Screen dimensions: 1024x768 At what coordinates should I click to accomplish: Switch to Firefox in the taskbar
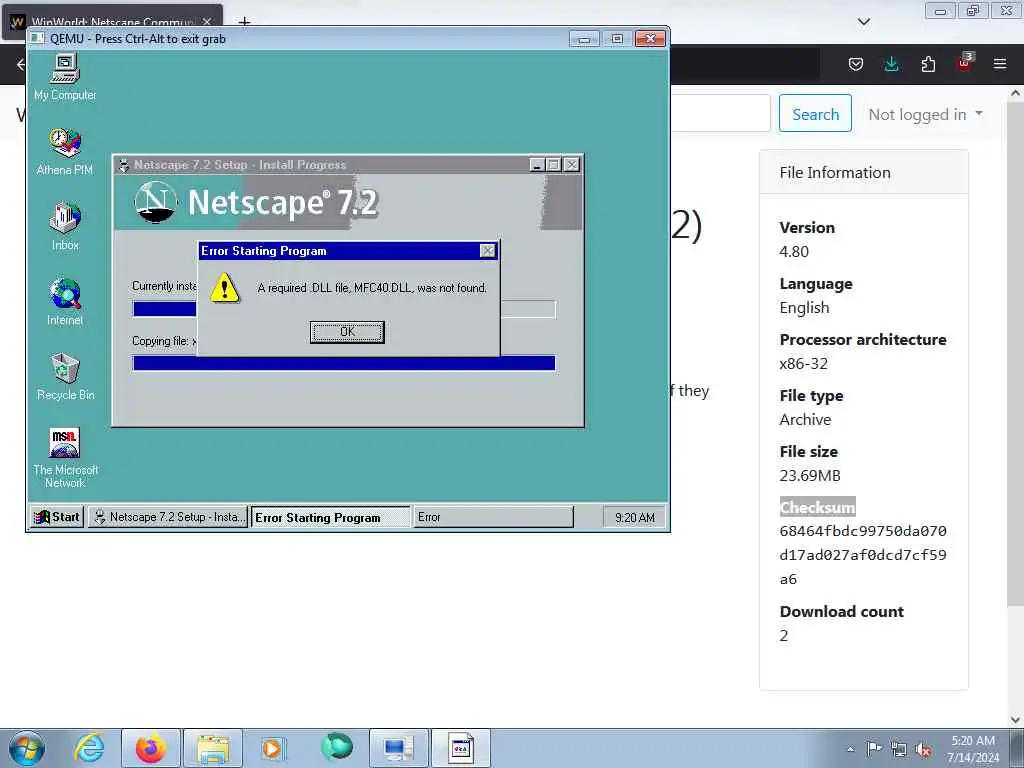point(150,748)
